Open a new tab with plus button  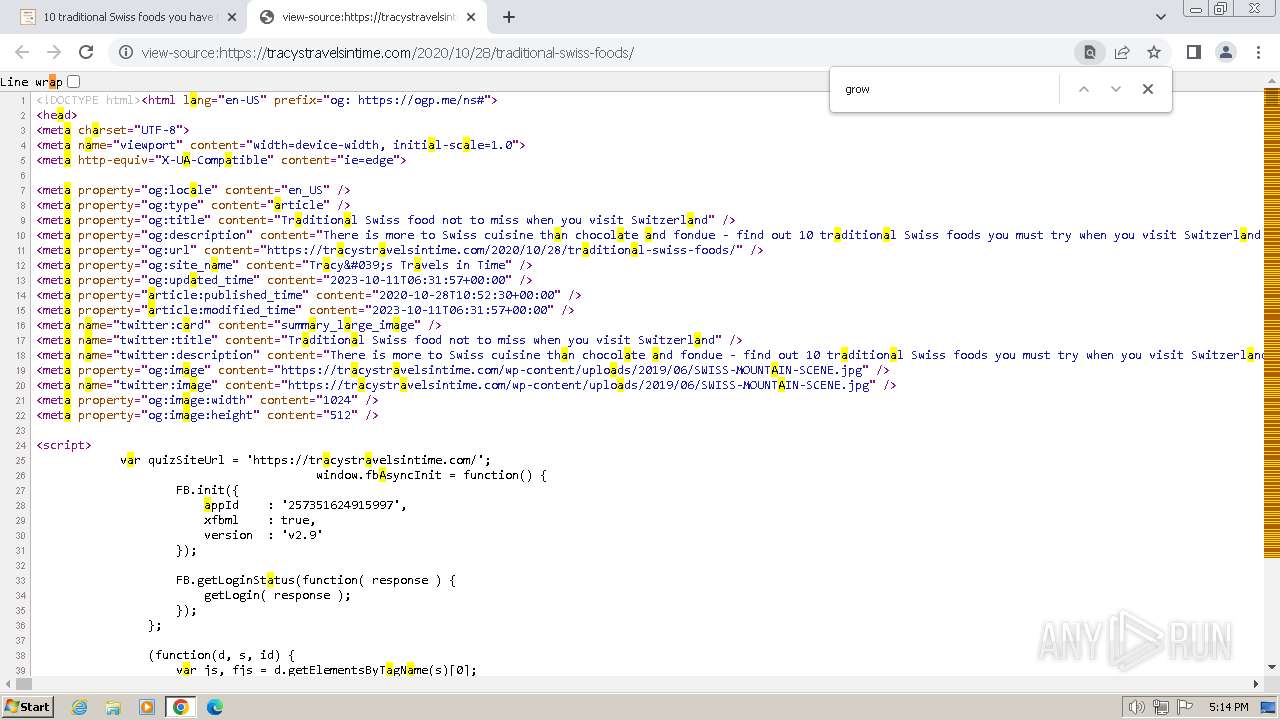(508, 17)
